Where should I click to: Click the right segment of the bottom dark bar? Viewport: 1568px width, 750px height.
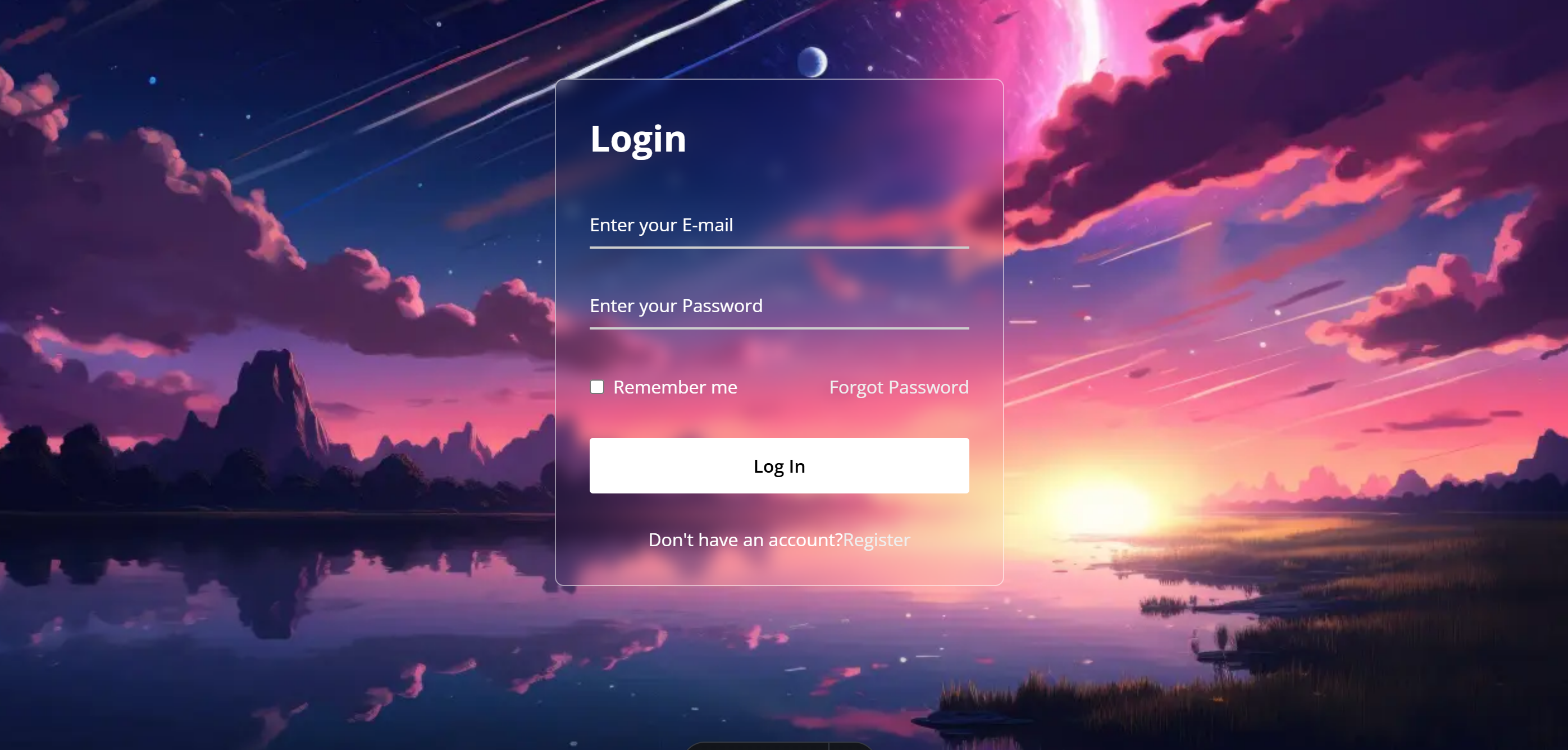click(x=851, y=746)
